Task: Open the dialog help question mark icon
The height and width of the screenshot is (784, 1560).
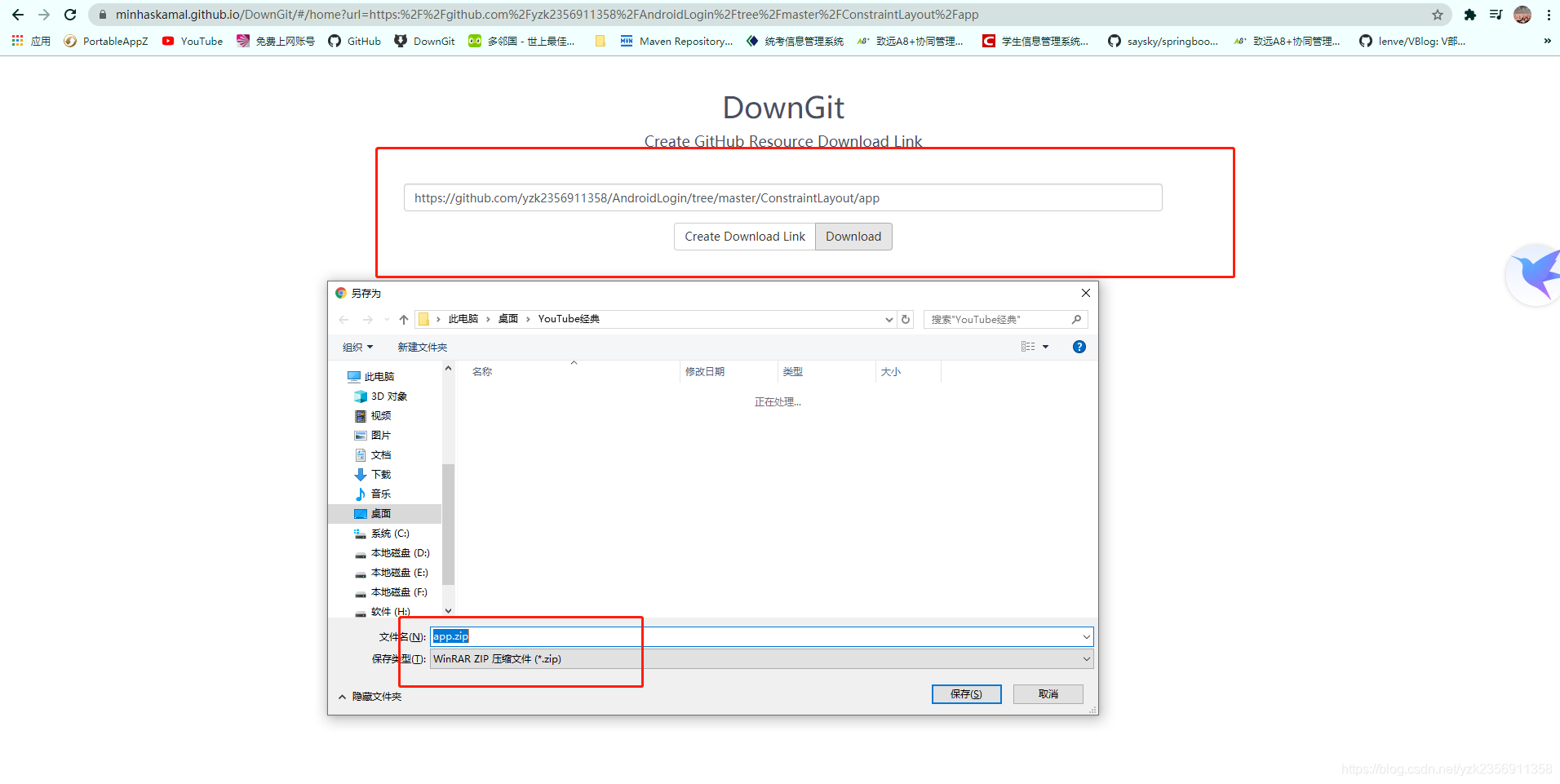Action: pos(1079,346)
